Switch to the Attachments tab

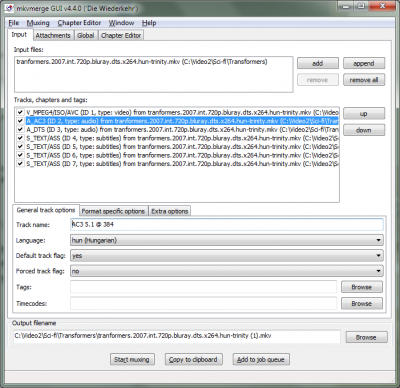tap(53, 35)
